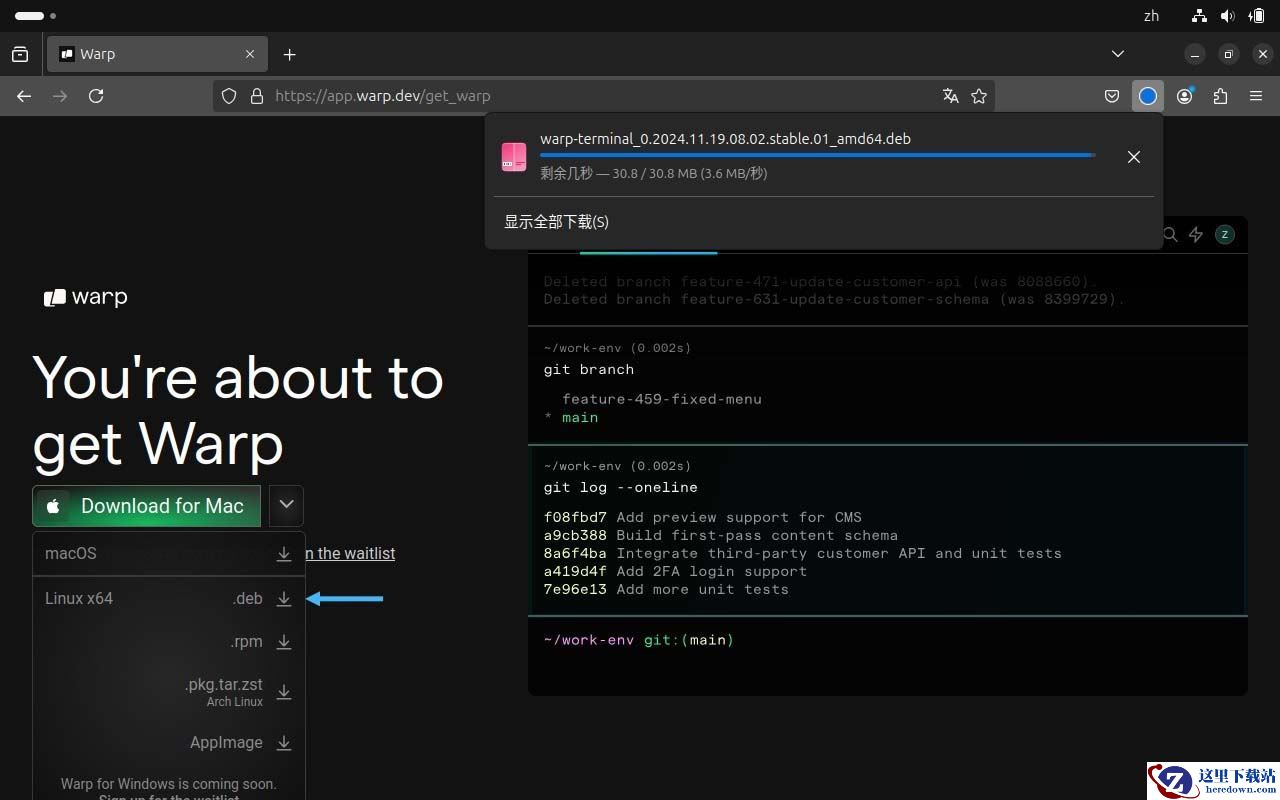Click the terminal prompt ~/work-env git:(main)
Image resolution: width=1280 pixels, height=800 pixels.
pyautogui.click(x=639, y=640)
